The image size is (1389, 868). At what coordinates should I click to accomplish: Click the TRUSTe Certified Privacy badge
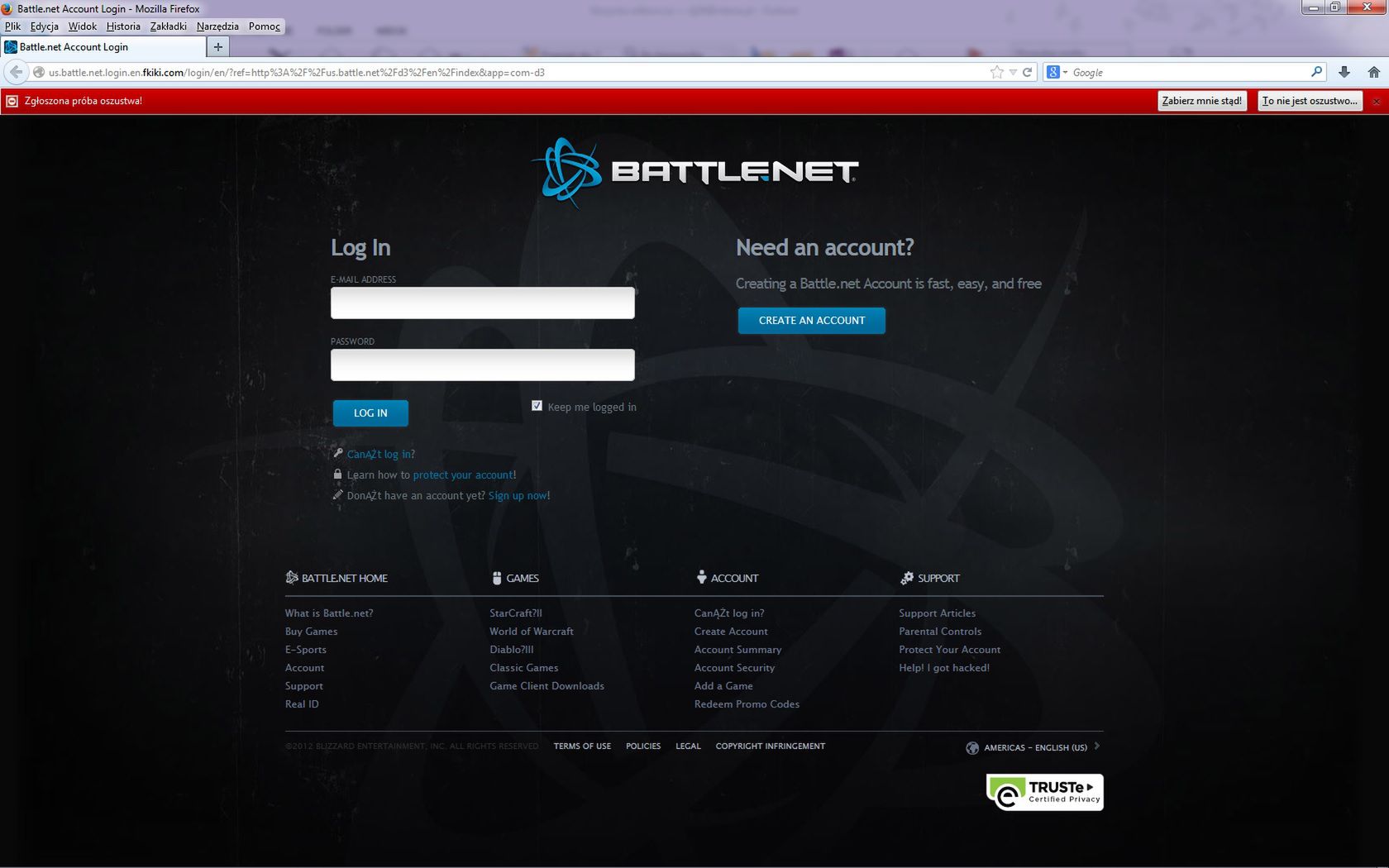(x=1044, y=792)
